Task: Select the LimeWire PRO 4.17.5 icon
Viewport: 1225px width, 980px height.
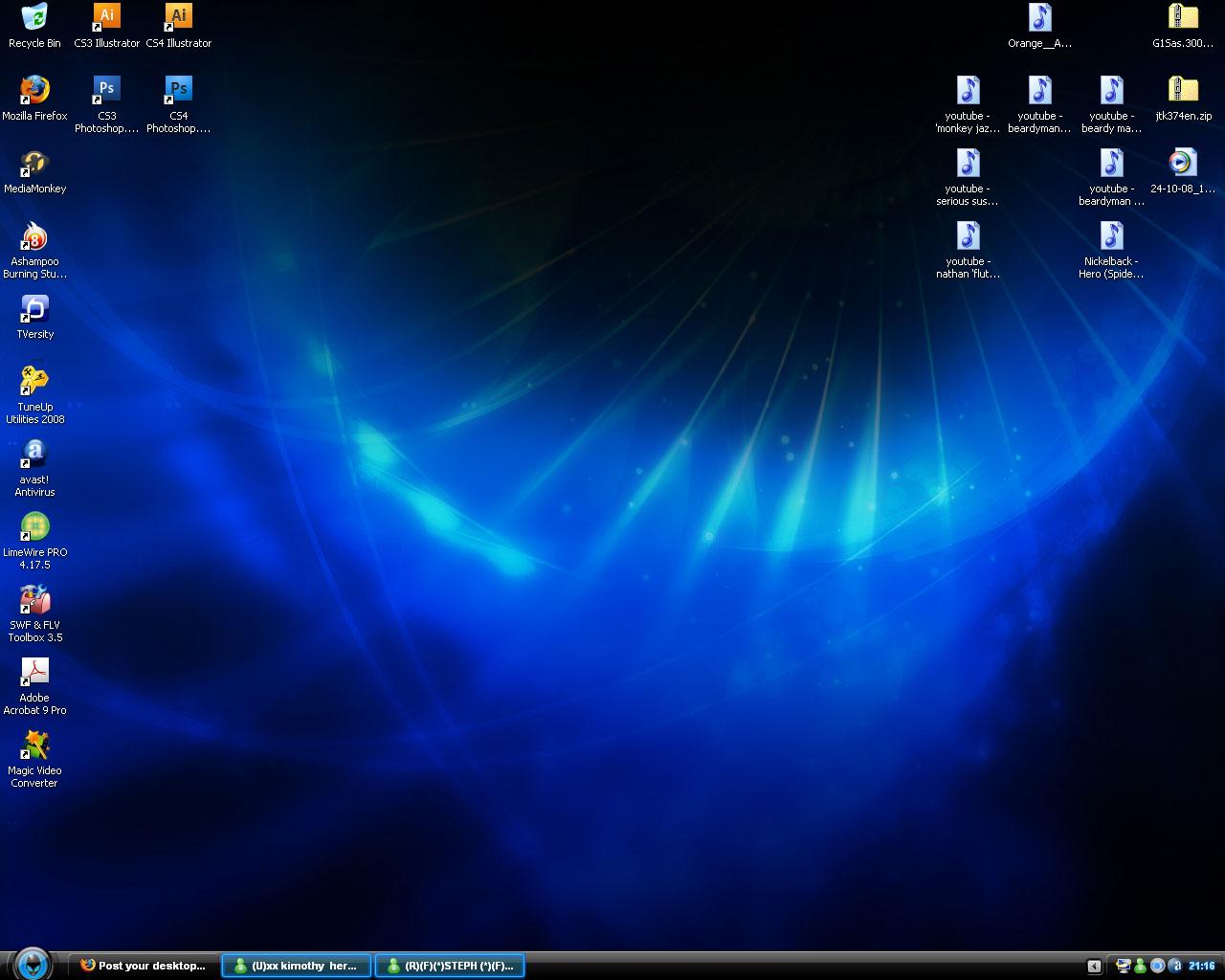Action: (x=34, y=541)
